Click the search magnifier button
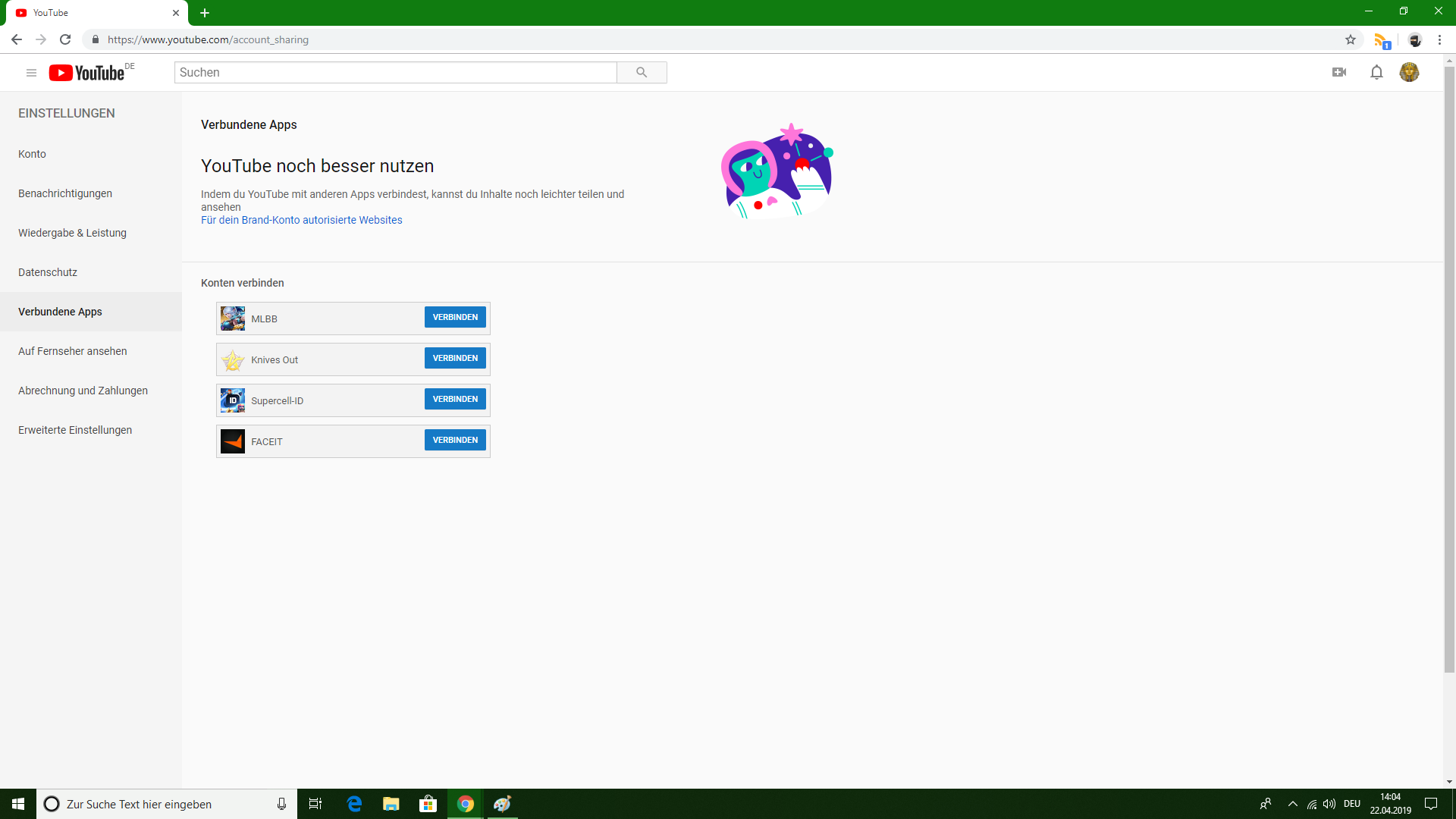Screen dimensions: 1456x819 pos(642,73)
